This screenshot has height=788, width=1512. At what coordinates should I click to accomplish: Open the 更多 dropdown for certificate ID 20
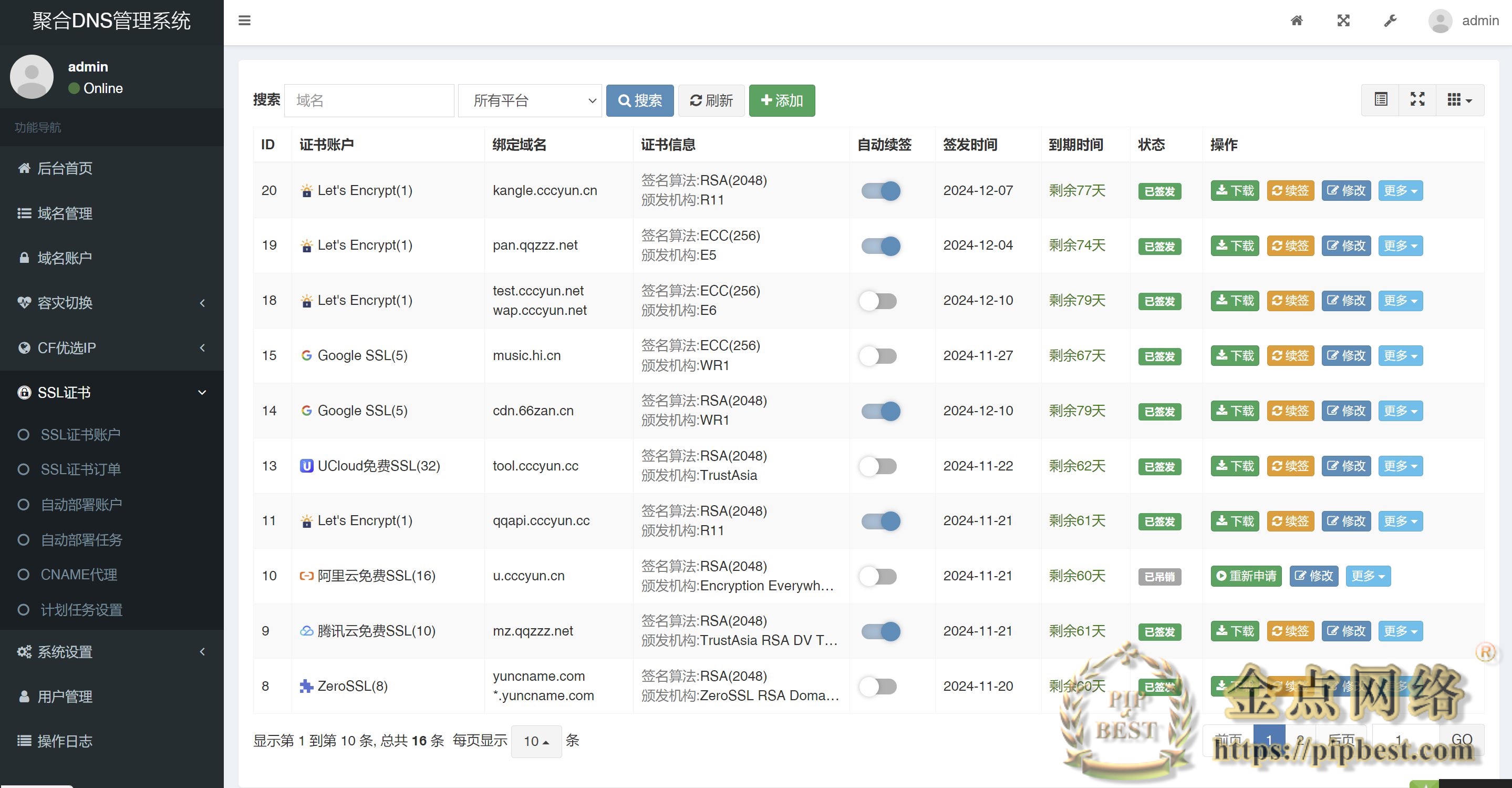[x=1400, y=190]
